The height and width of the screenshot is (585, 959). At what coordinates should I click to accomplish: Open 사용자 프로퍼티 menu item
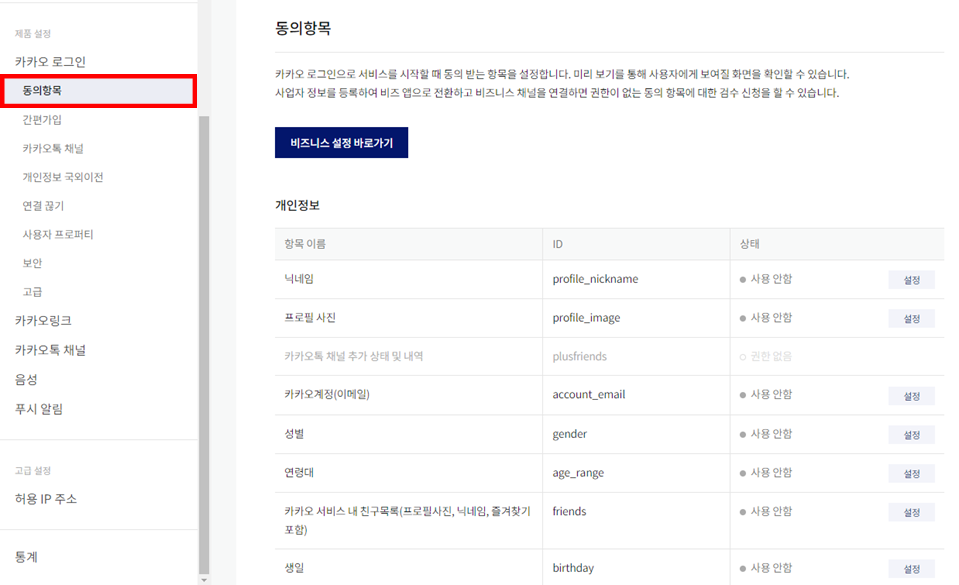57,234
